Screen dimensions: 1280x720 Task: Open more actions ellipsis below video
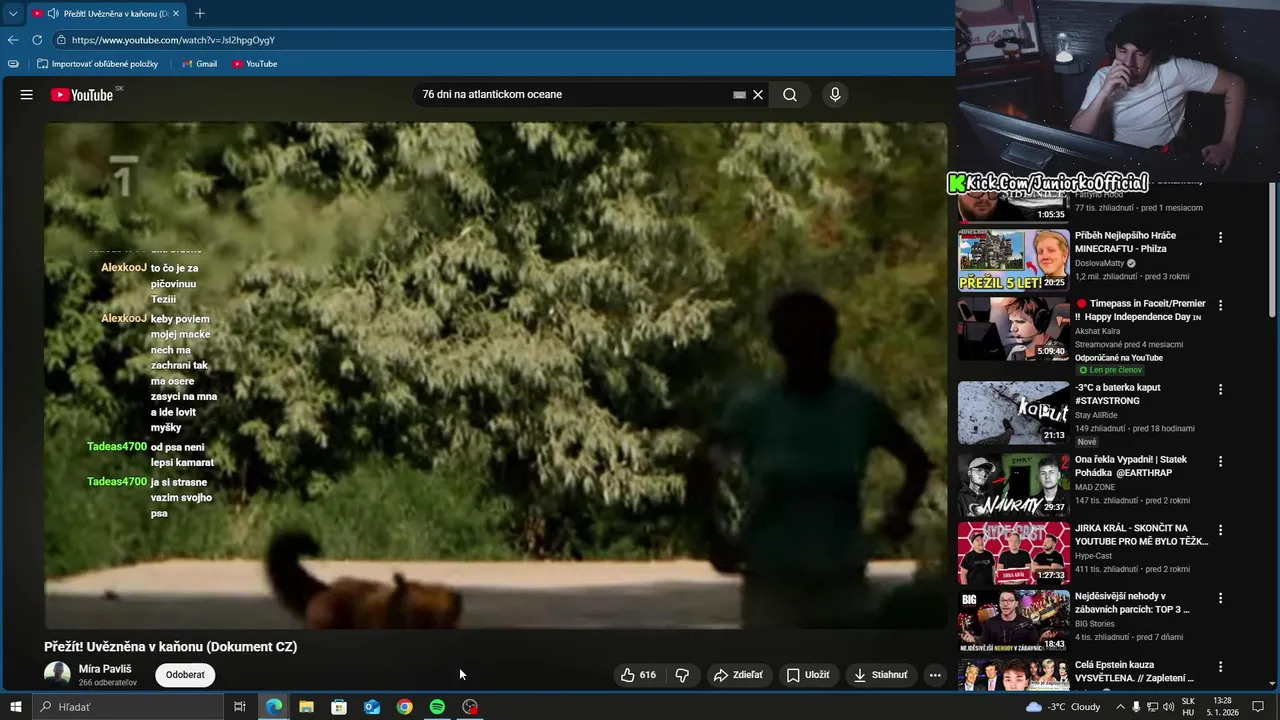click(935, 675)
